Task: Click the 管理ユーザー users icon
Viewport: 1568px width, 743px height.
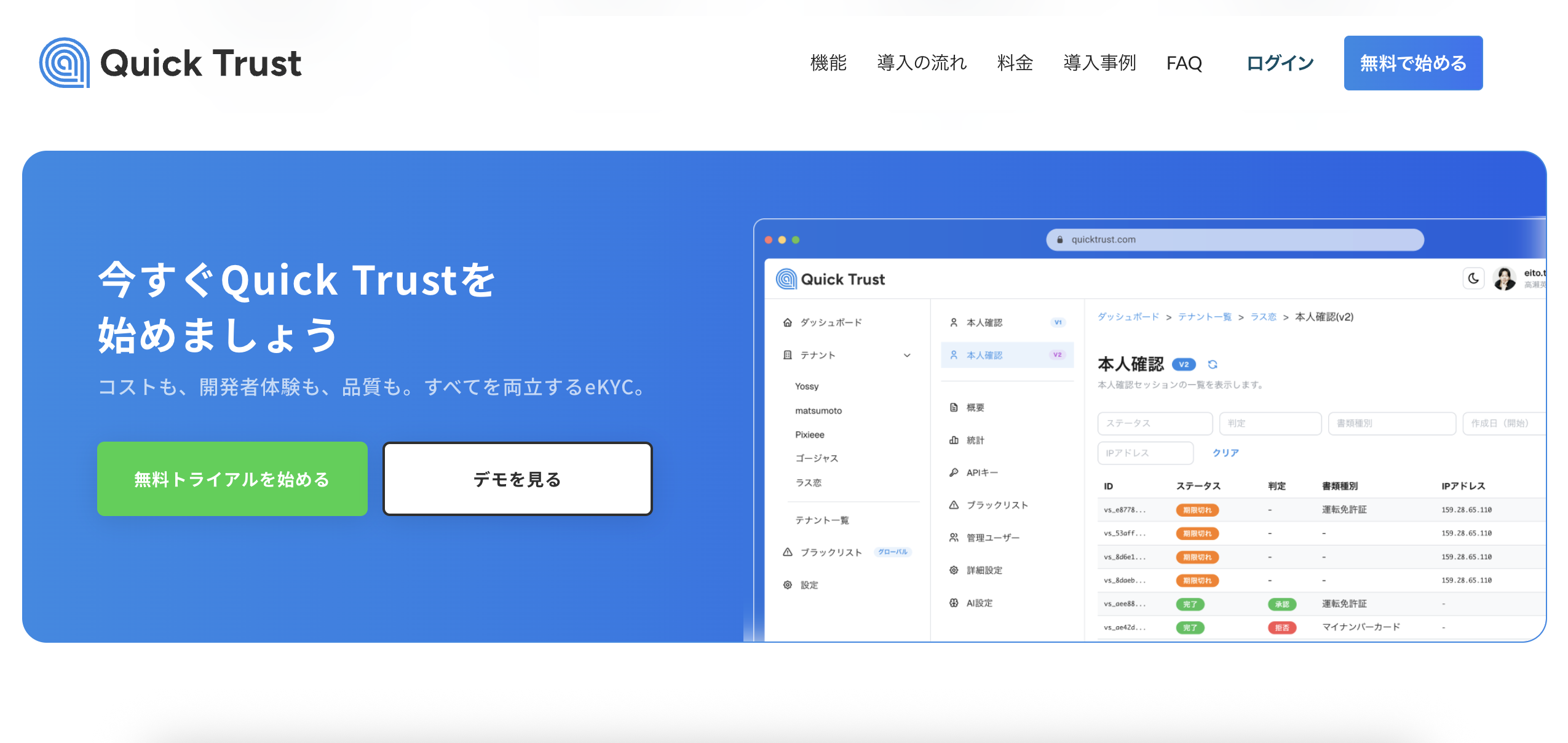Action: (x=954, y=537)
